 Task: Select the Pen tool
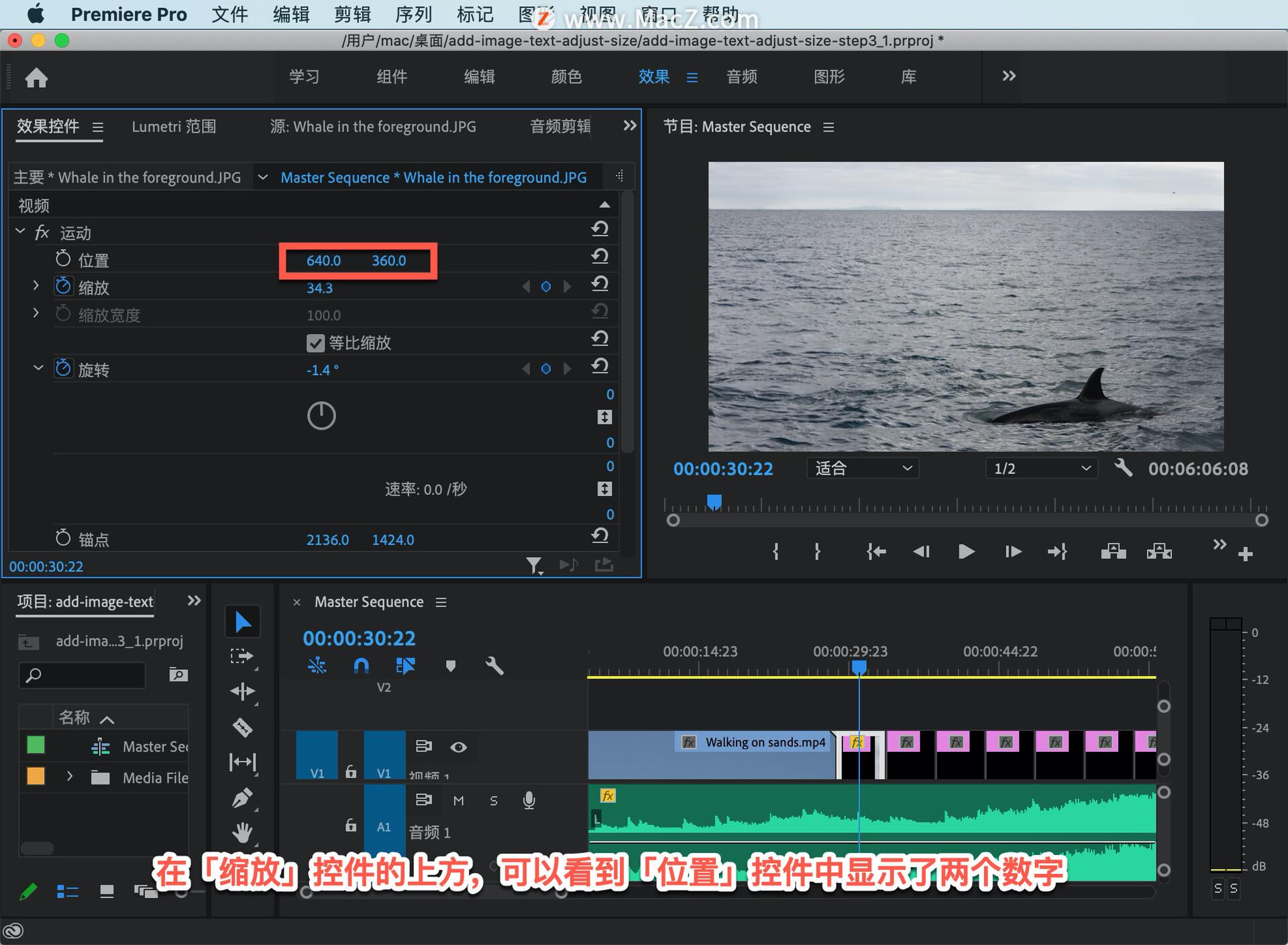point(242,797)
